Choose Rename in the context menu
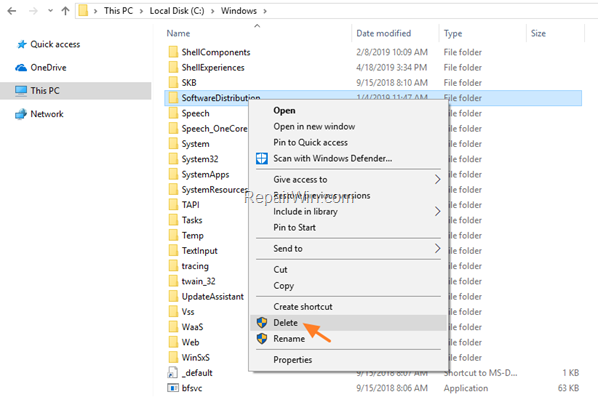 348,339
